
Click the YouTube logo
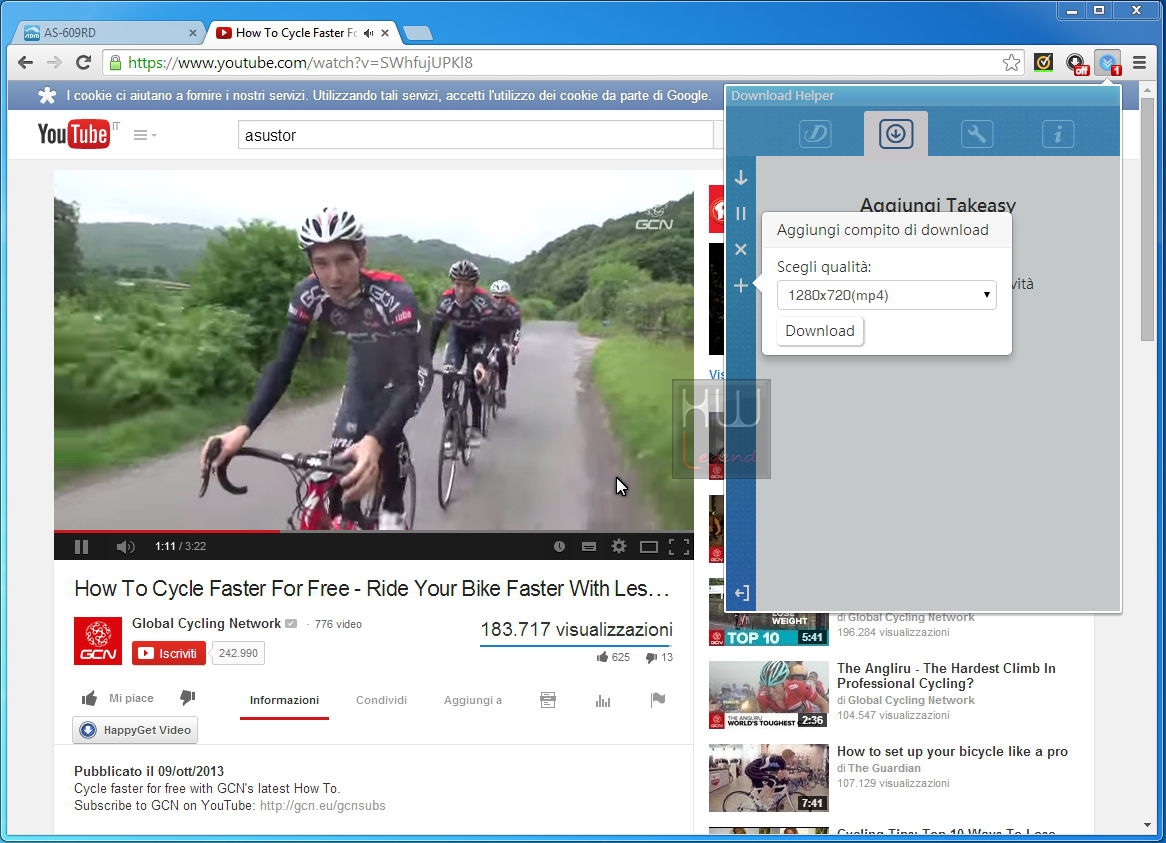[x=74, y=135]
